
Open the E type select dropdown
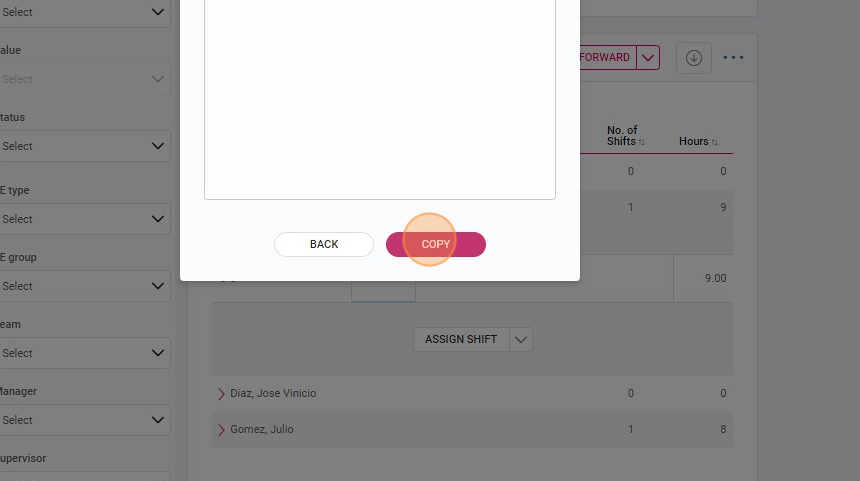coord(83,219)
